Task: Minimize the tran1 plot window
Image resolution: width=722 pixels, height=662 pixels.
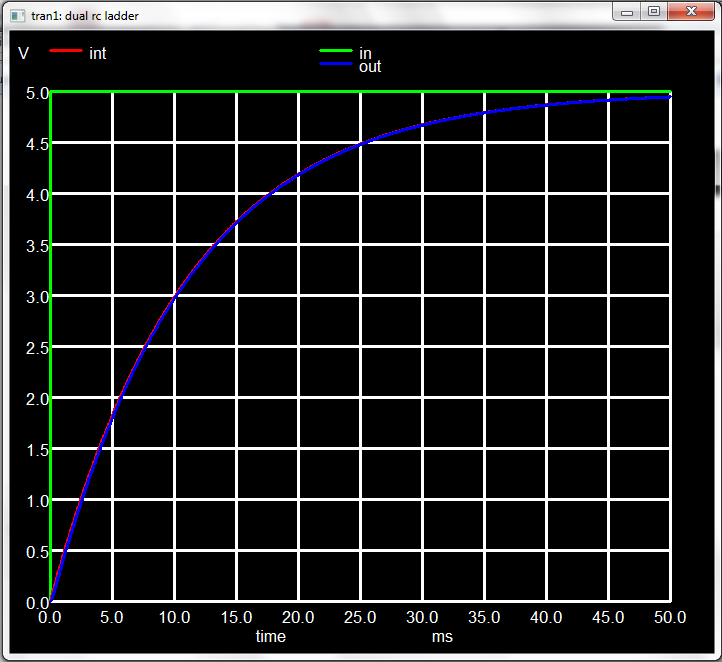Action: 628,12
